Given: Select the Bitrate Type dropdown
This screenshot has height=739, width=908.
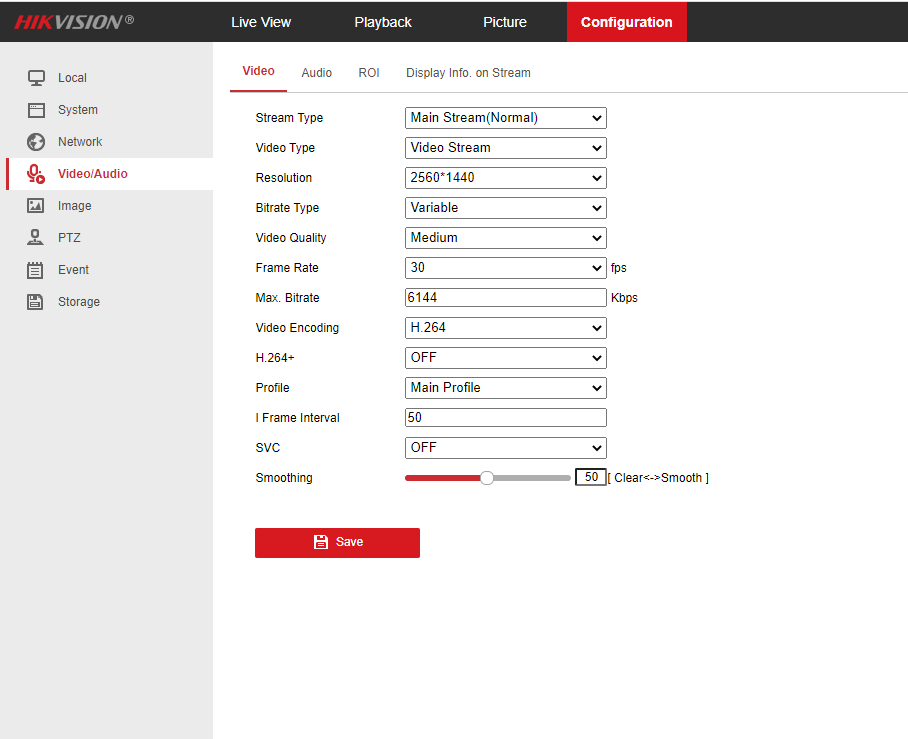Looking at the screenshot, I should click(505, 208).
